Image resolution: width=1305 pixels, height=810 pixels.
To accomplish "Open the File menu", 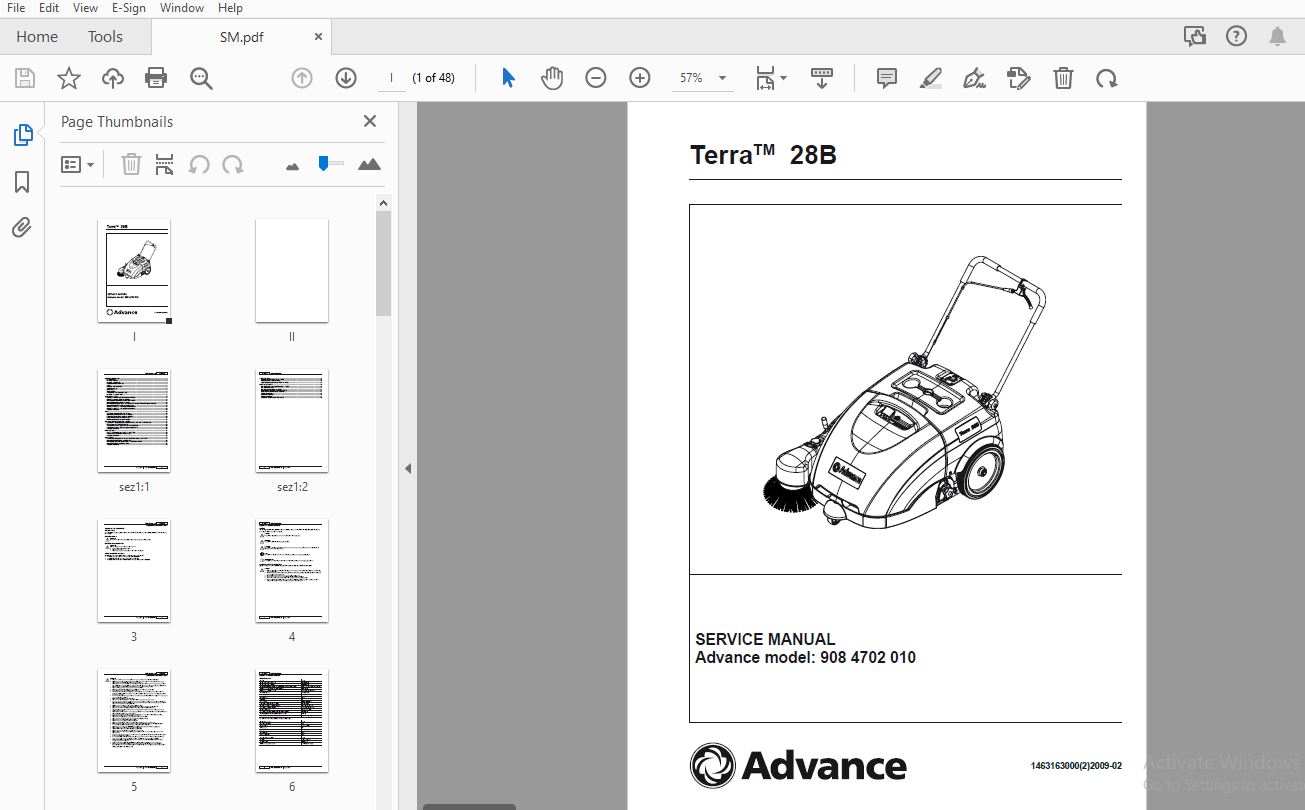I will [16, 8].
